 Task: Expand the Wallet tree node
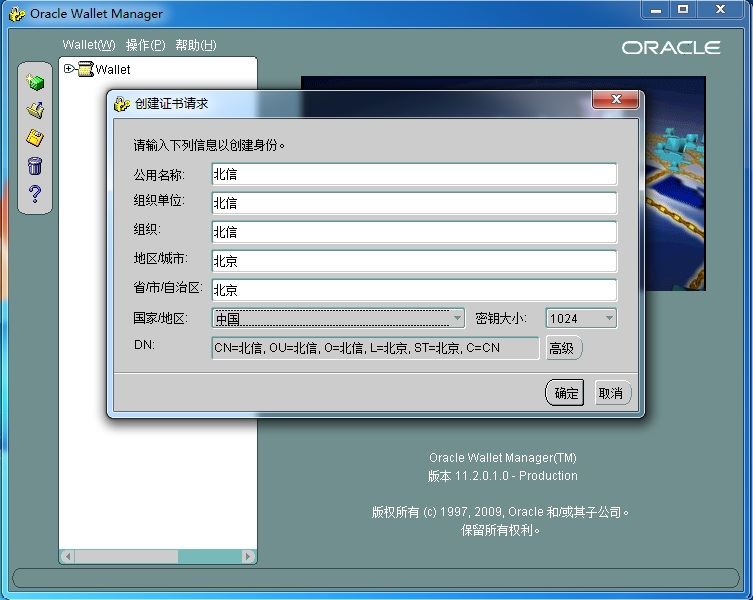pos(68,69)
